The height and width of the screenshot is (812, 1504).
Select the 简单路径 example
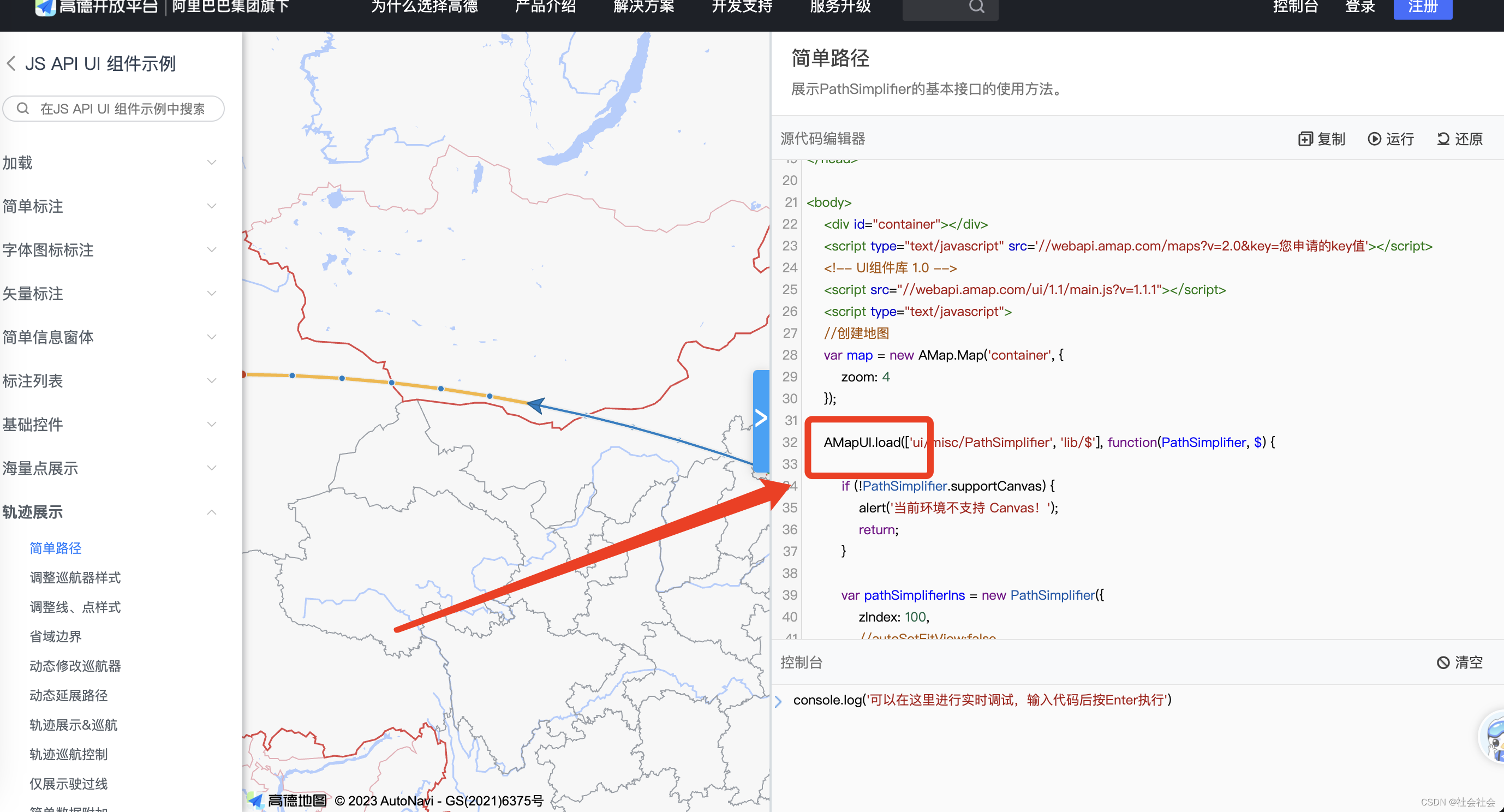(x=56, y=548)
